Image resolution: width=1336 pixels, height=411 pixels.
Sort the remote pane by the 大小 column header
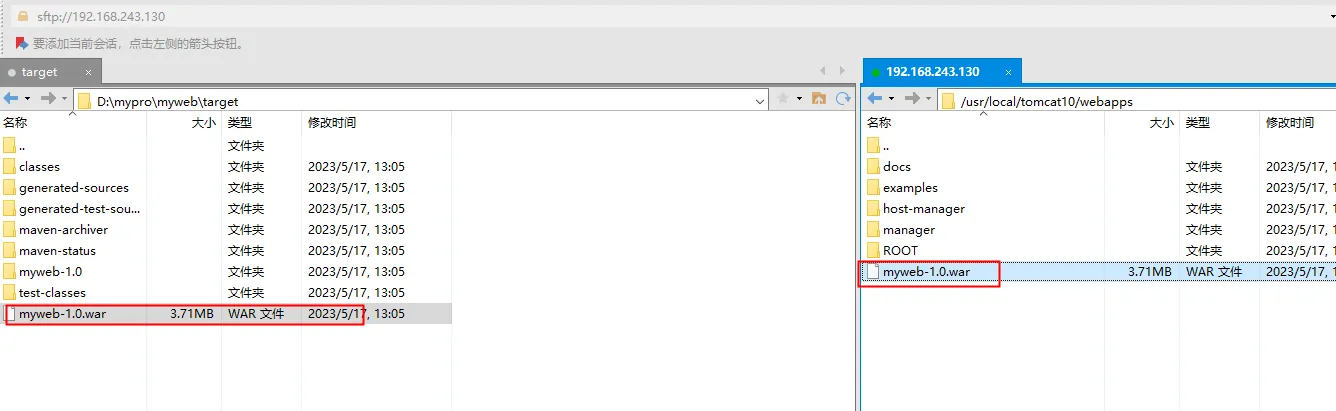(1141, 122)
